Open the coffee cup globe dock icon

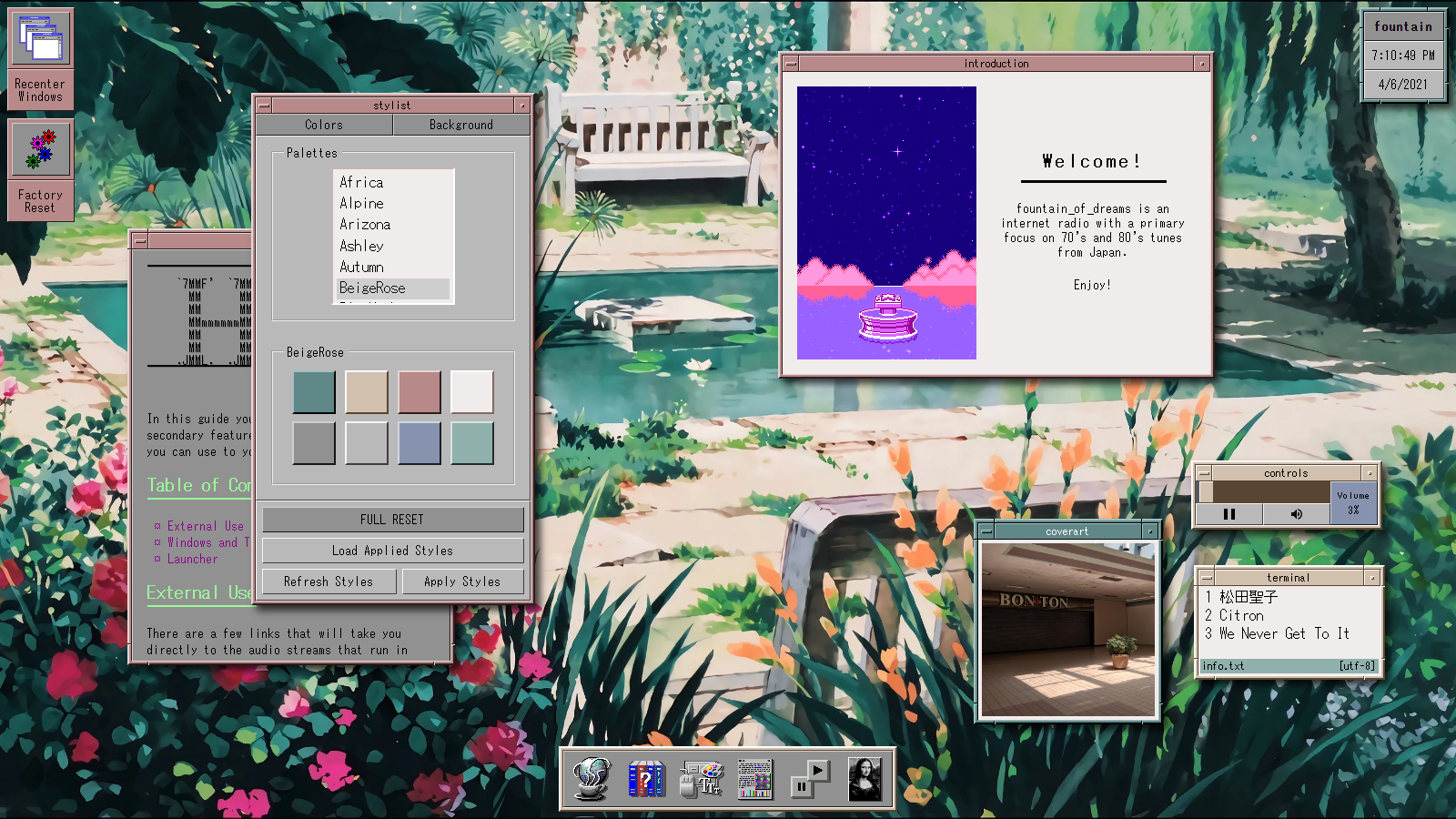point(591,779)
